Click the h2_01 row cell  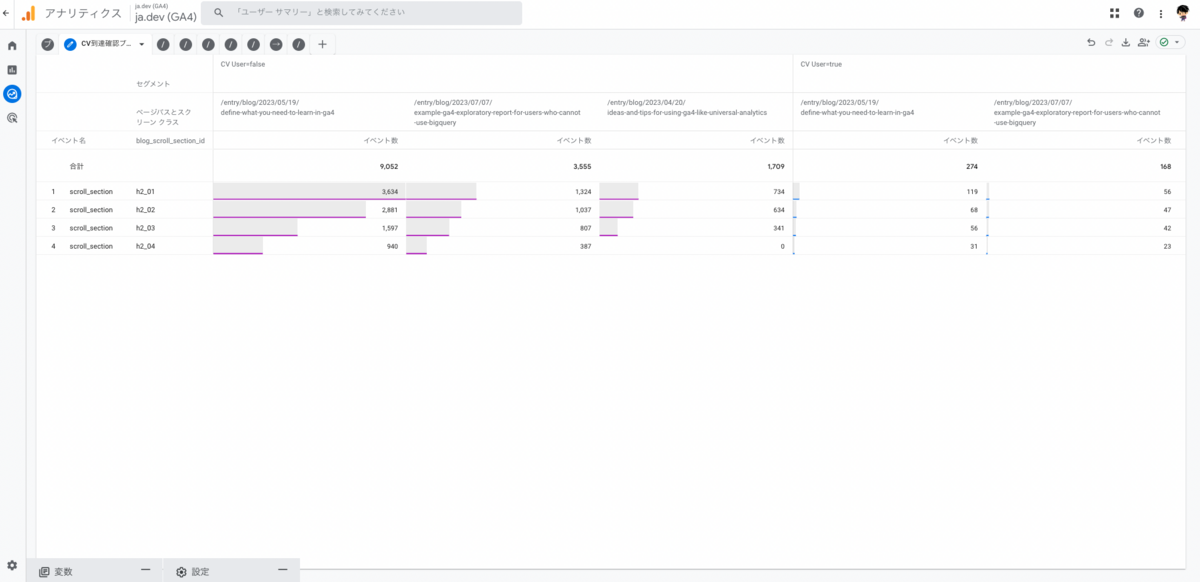tap(146, 191)
